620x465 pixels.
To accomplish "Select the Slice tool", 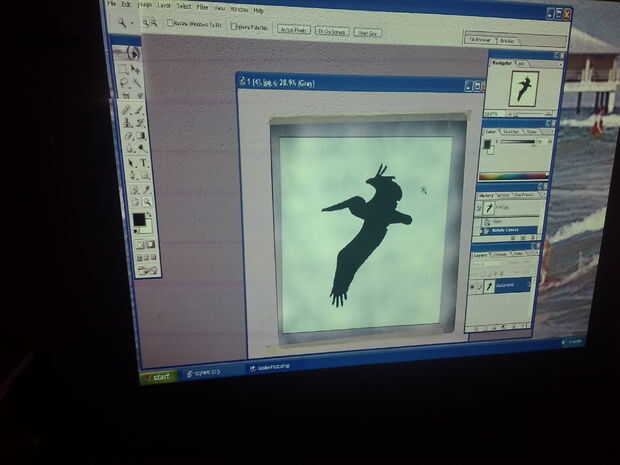I will click(138, 95).
